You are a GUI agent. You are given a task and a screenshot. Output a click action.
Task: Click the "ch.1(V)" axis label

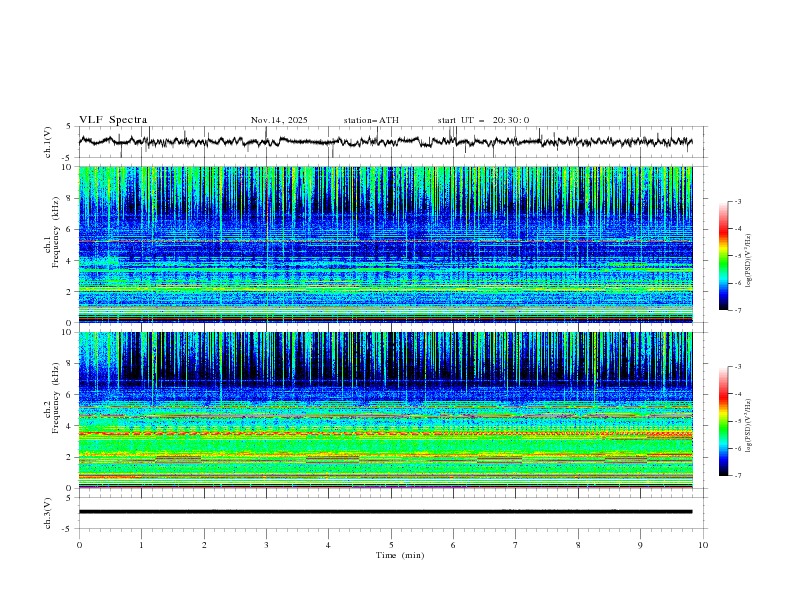(48, 142)
